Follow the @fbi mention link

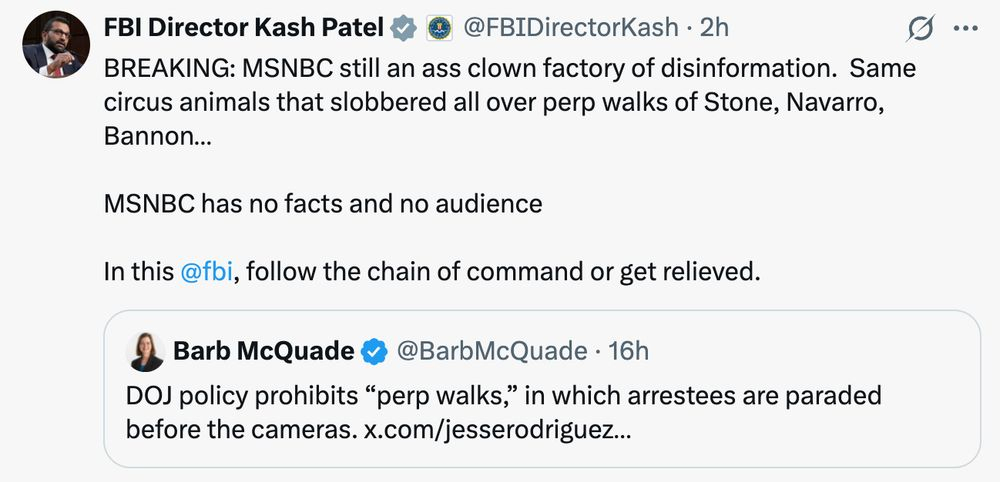pyautogui.click(x=207, y=271)
